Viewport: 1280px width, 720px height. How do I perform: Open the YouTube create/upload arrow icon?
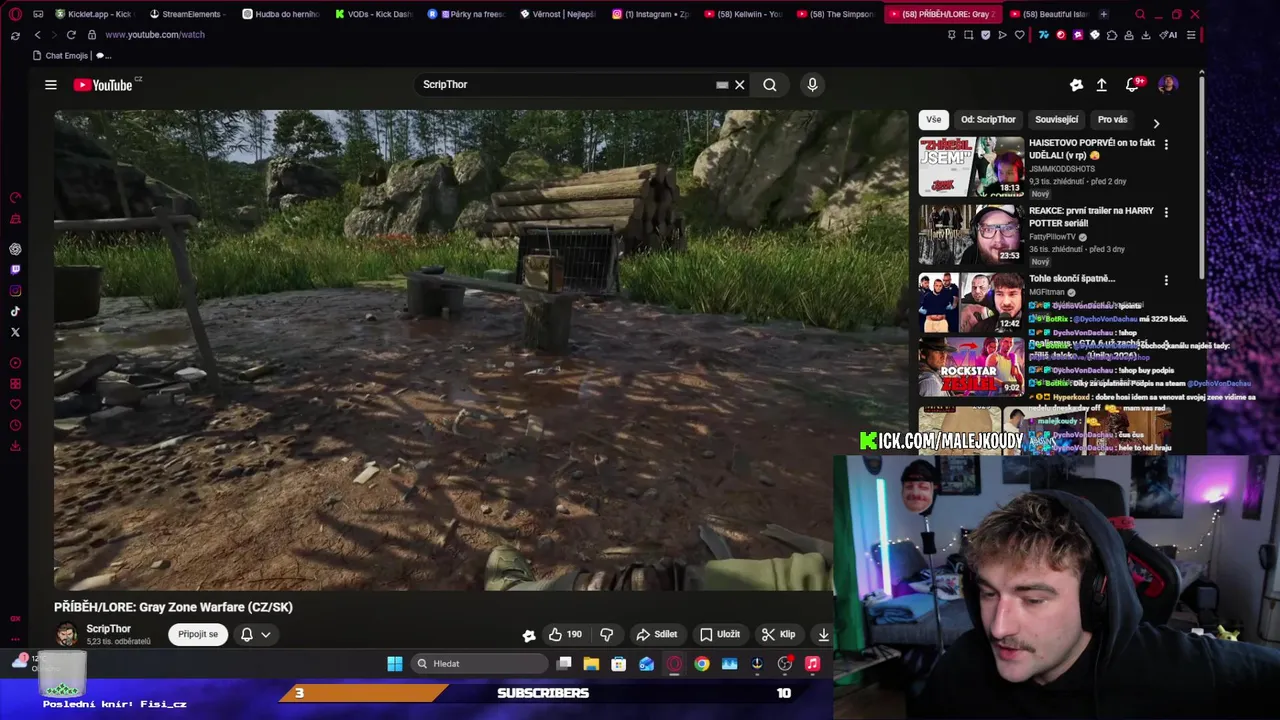coord(1101,85)
